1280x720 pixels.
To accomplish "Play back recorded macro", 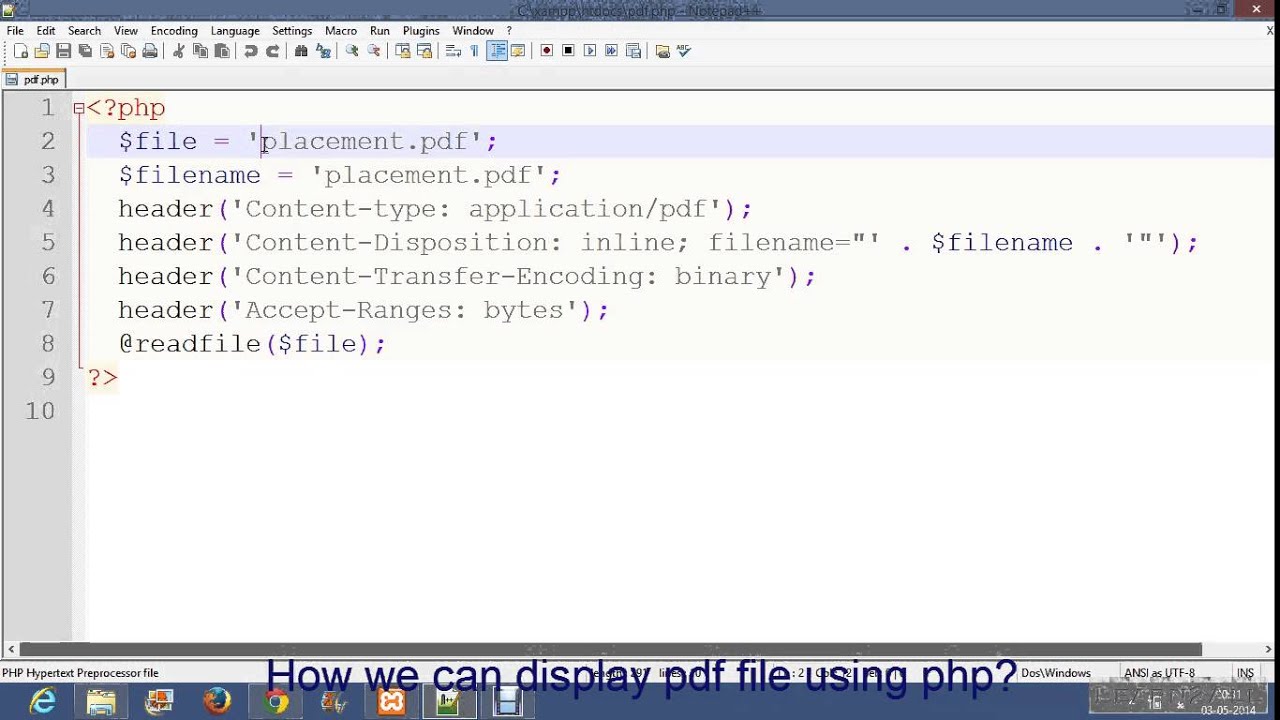I will [x=590, y=51].
